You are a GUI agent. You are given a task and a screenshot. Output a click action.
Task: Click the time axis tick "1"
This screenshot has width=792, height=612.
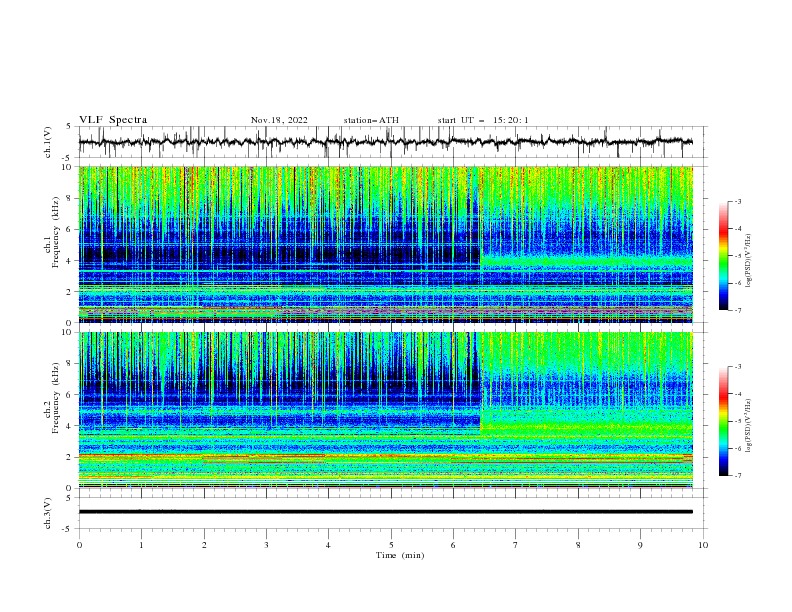coord(141,545)
